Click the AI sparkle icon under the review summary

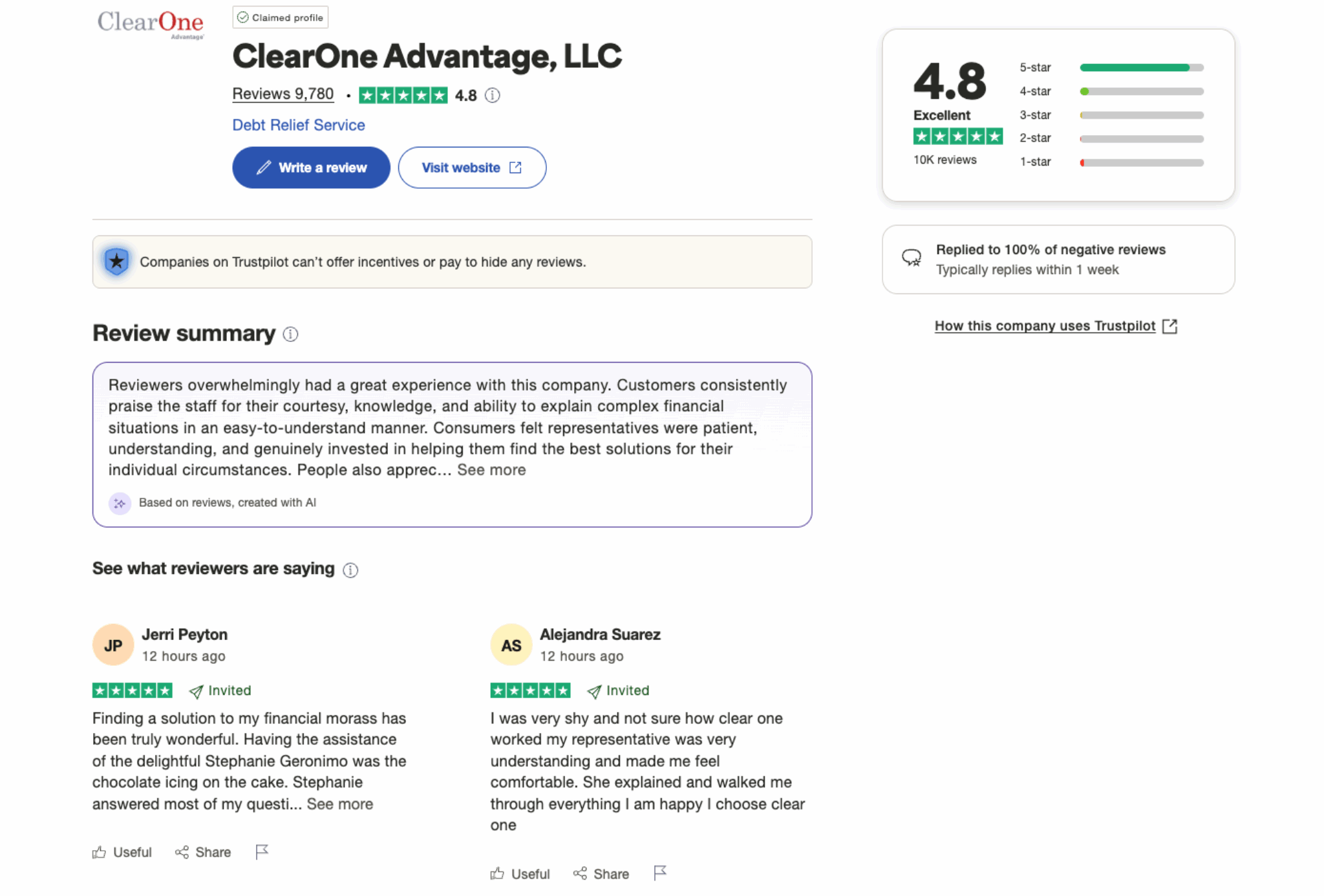120,503
